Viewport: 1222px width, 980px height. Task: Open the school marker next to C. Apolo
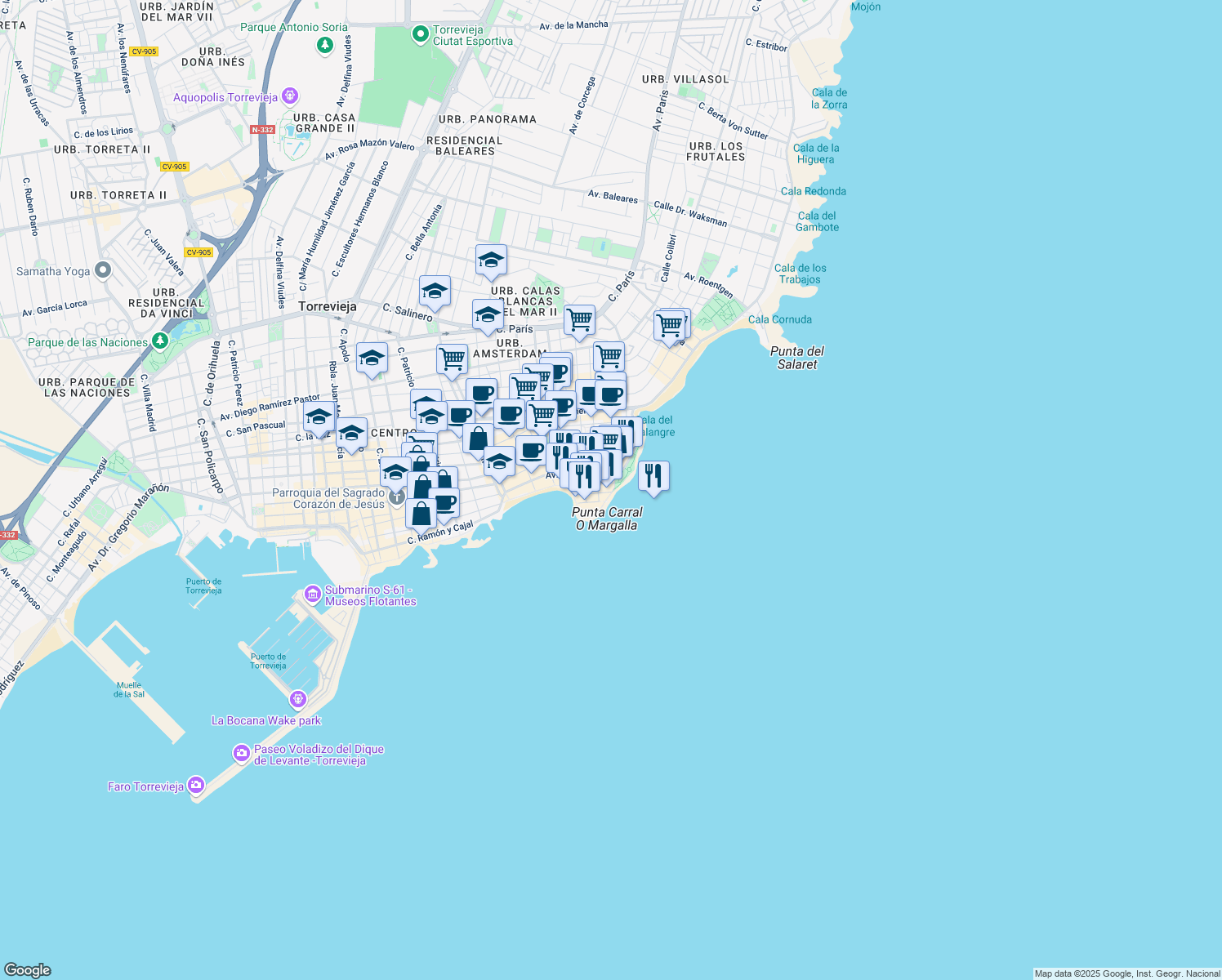(x=372, y=359)
